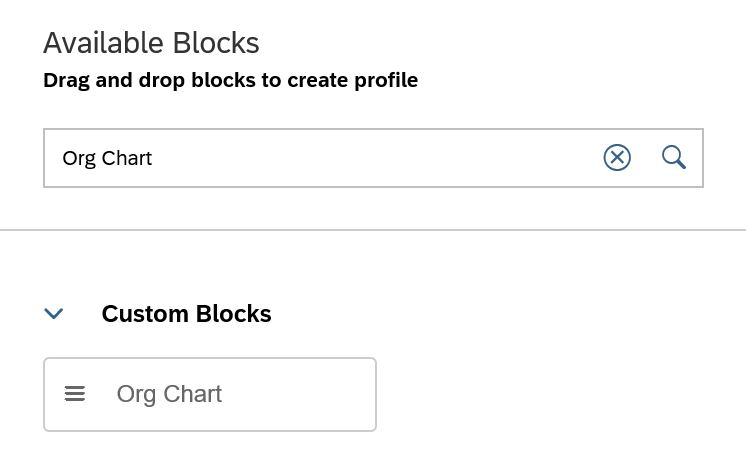Click the horizontal divider below the search
The width and height of the screenshot is (746, 451).
pyautogui.click(x=373, y=230)
